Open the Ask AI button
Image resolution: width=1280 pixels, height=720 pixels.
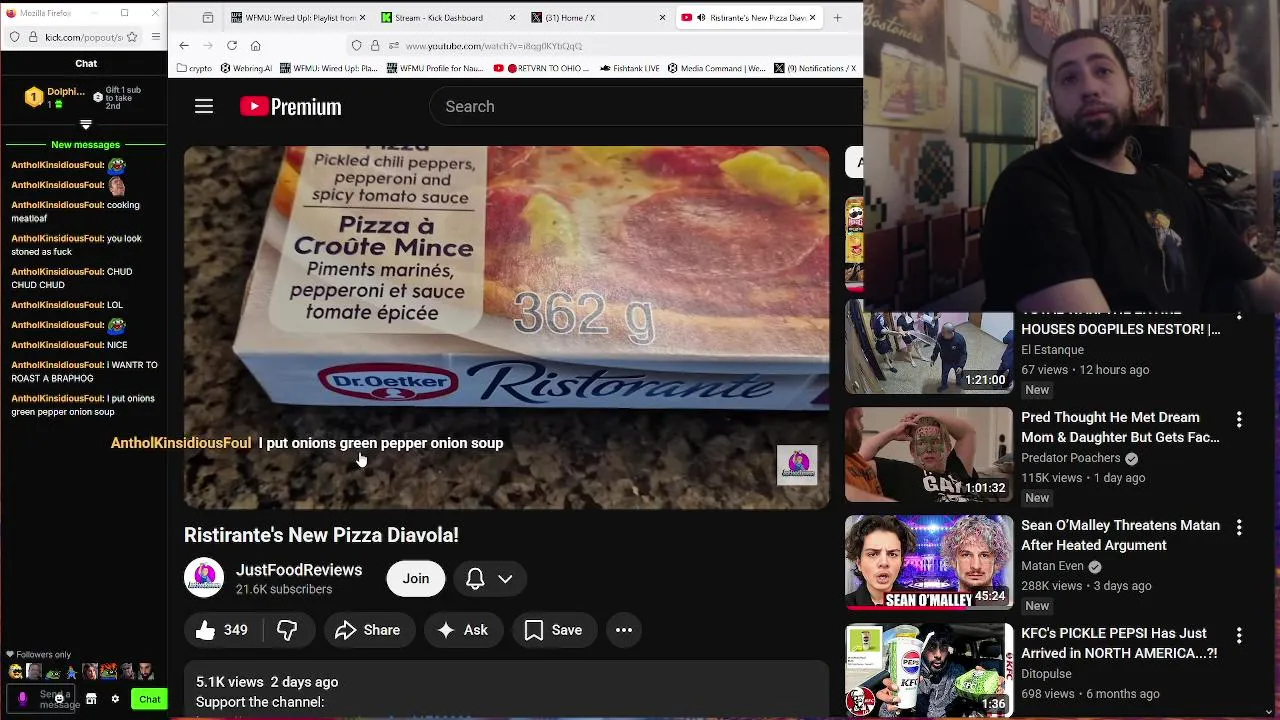pos(463,630)
